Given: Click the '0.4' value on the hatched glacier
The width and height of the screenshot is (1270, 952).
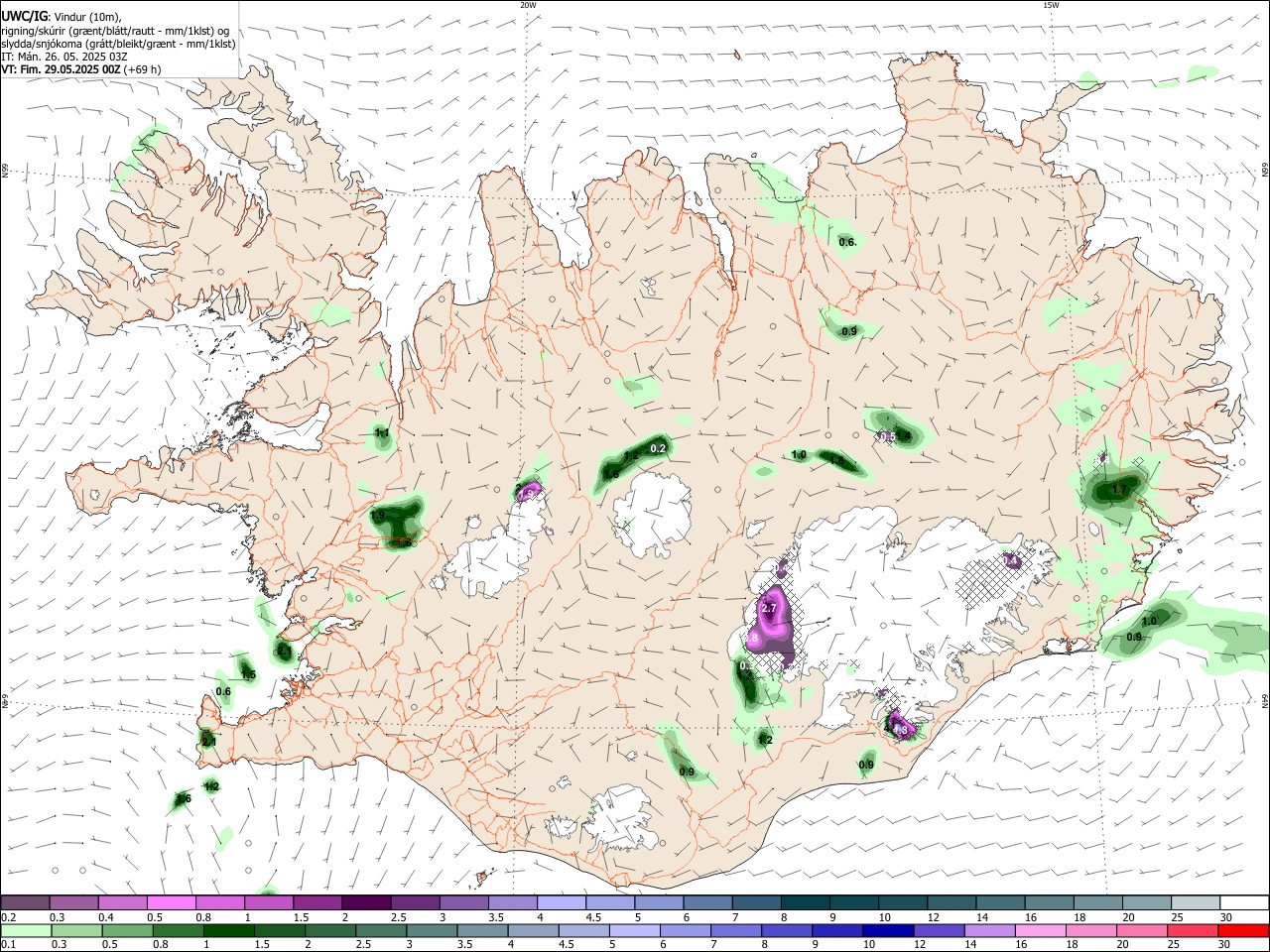Looking at the screenshot, I should click(1011, 561).
